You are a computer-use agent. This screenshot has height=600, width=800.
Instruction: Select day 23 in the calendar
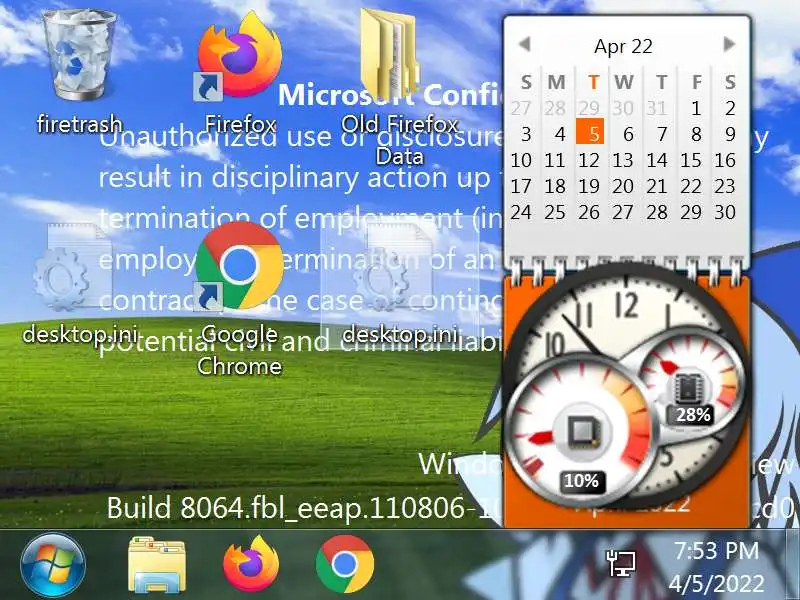coord(725,186)
